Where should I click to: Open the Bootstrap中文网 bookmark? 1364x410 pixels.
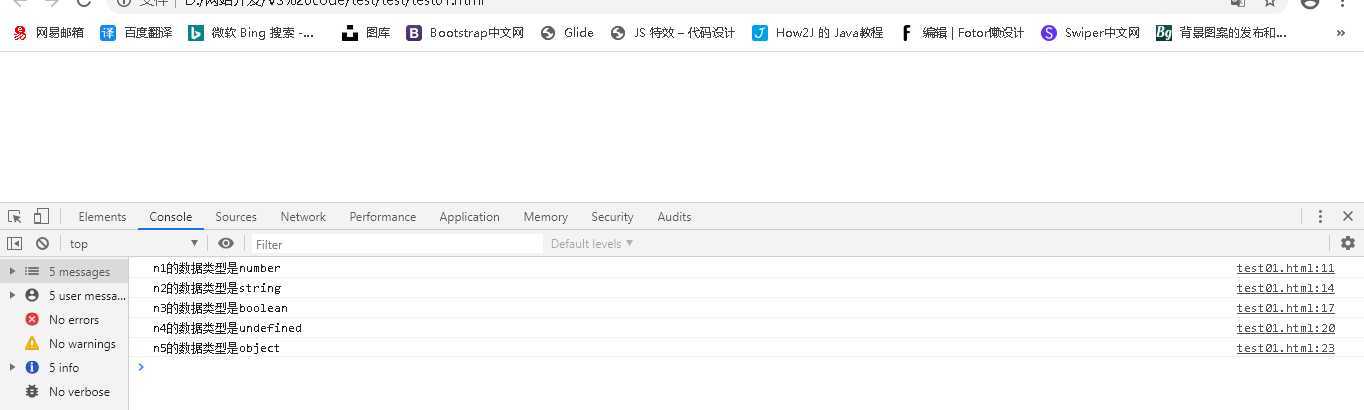tap(465, 33)
